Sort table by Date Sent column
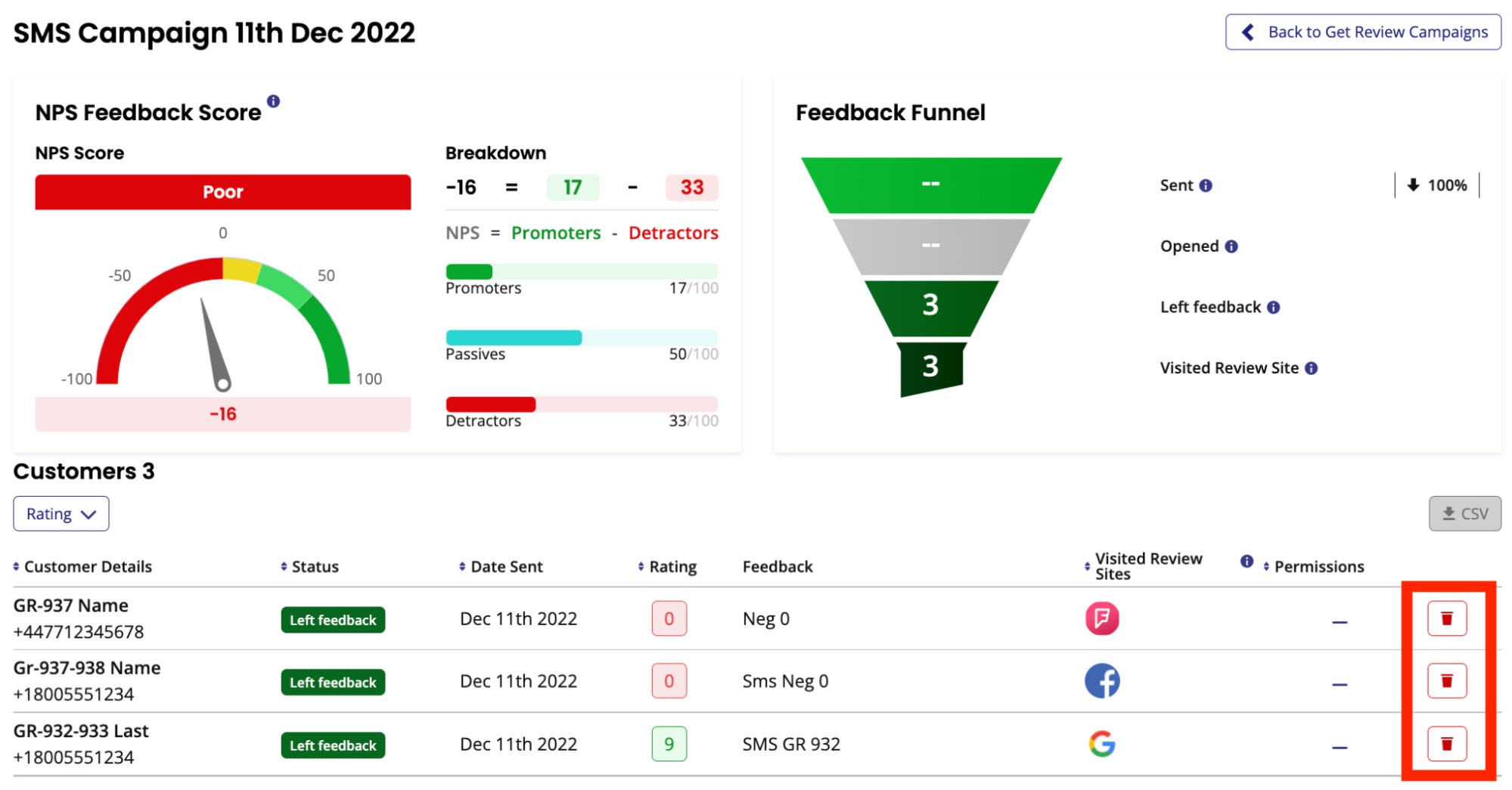 501,567
